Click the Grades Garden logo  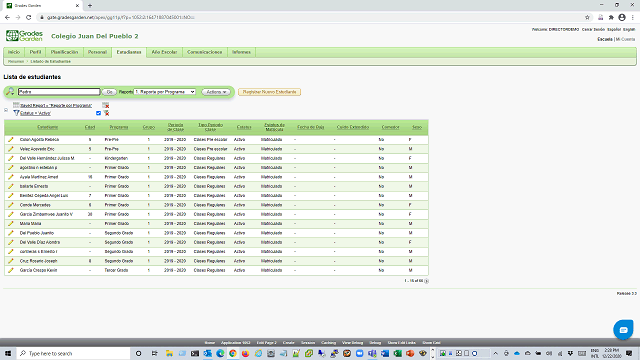tap(24, 36)
